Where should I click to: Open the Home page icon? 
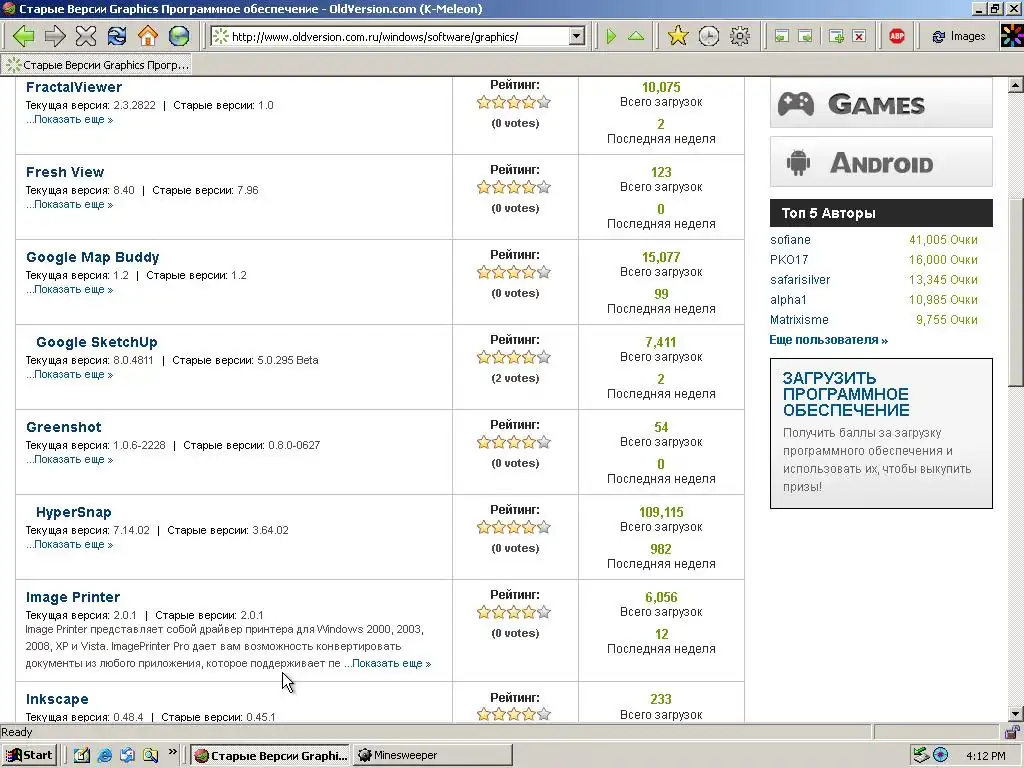pyautogui.click(x=148, y=36)
